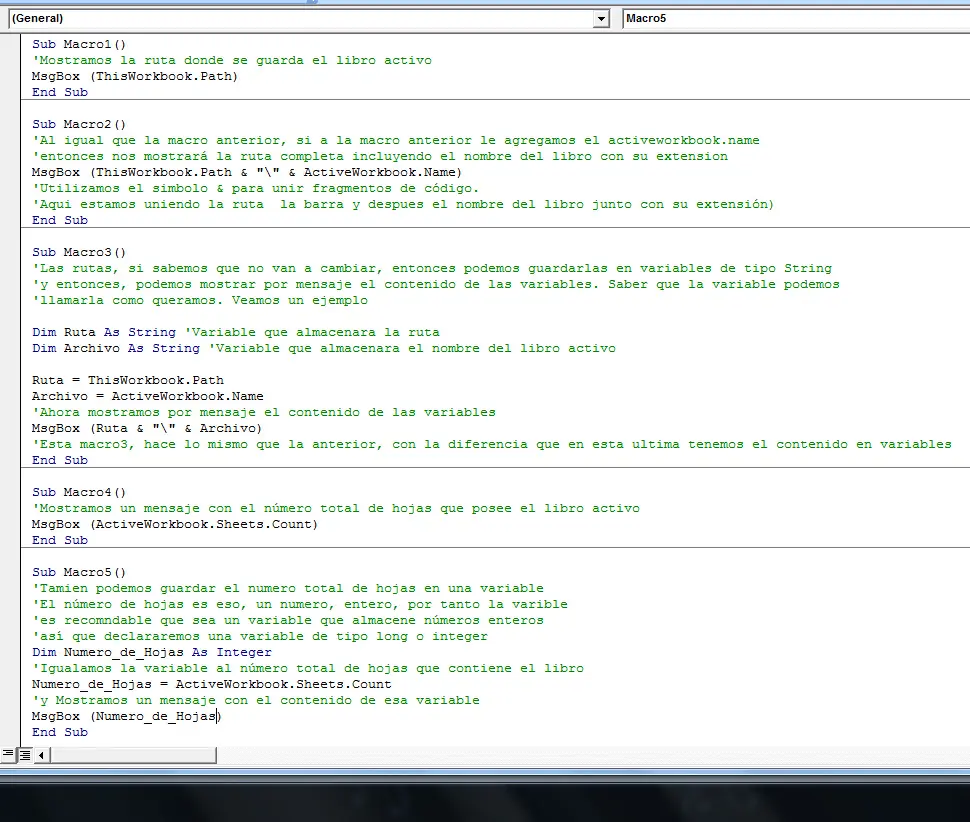Click comment 'Igualamos la variable al número total'
The height and width of the screenshot is (822, 970).
coord(307,669)
